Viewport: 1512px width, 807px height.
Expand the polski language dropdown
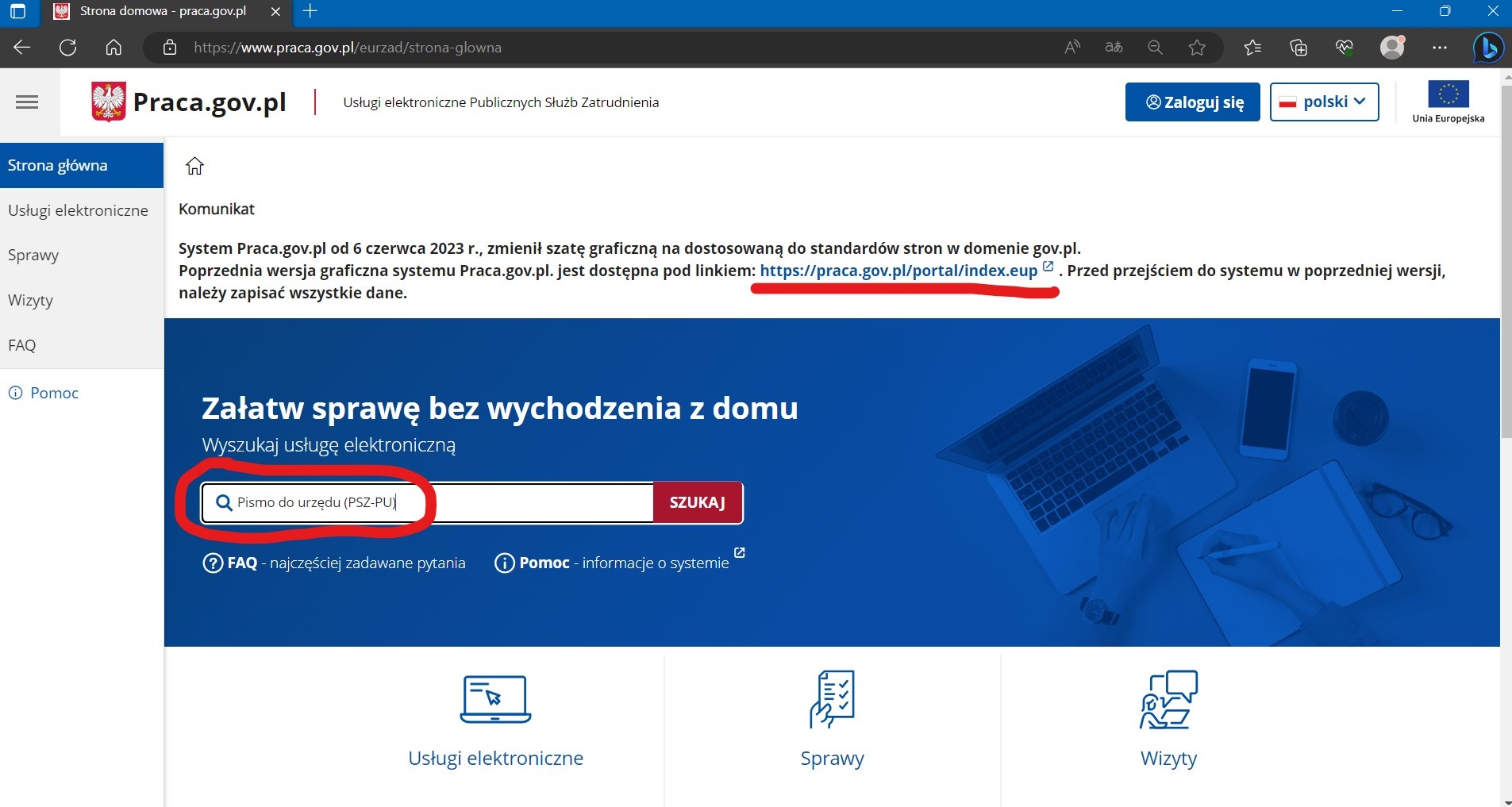point(1324,102)
